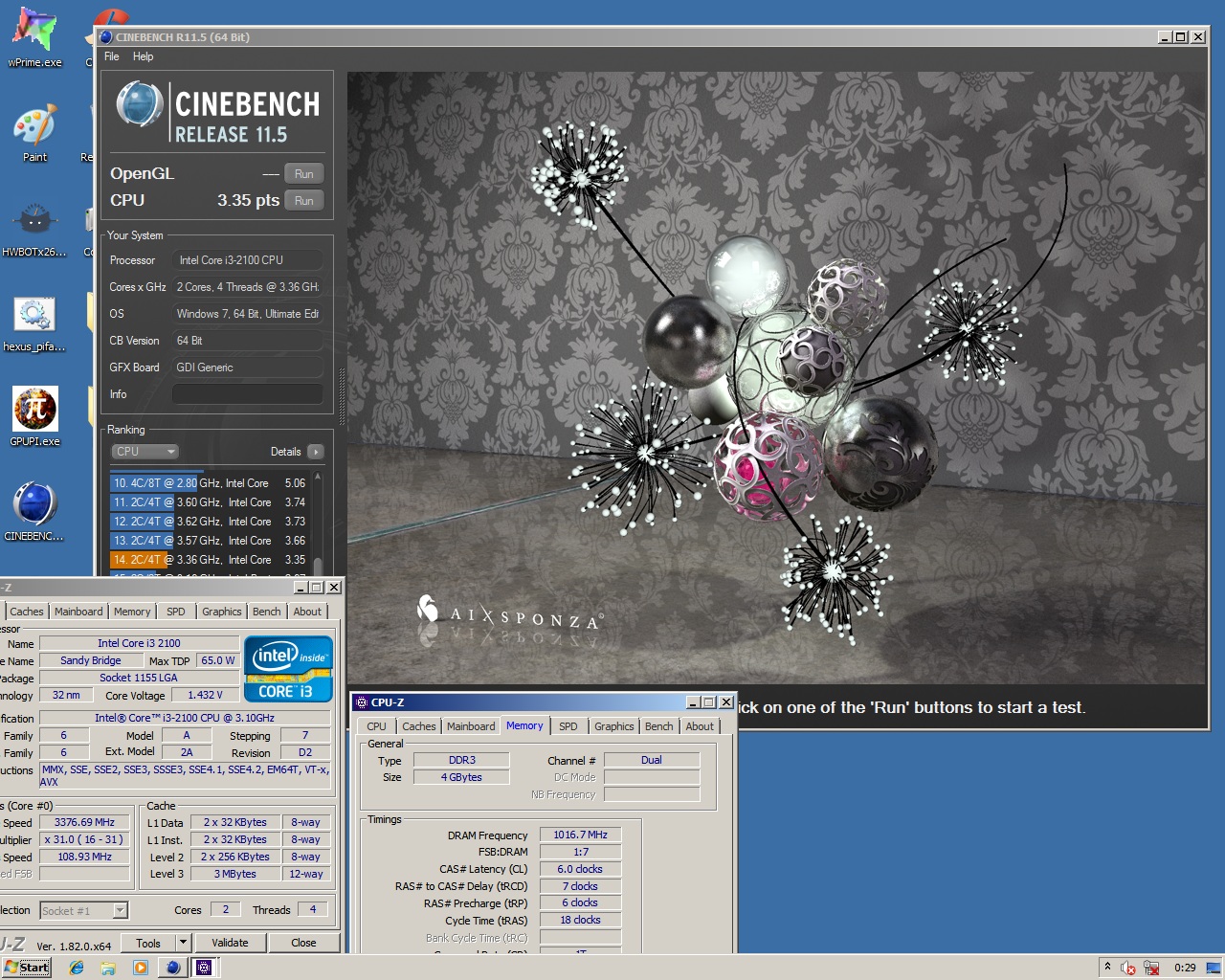
Task: Open the wPrime.exe desktop icon
Action: tap(34, 36)
